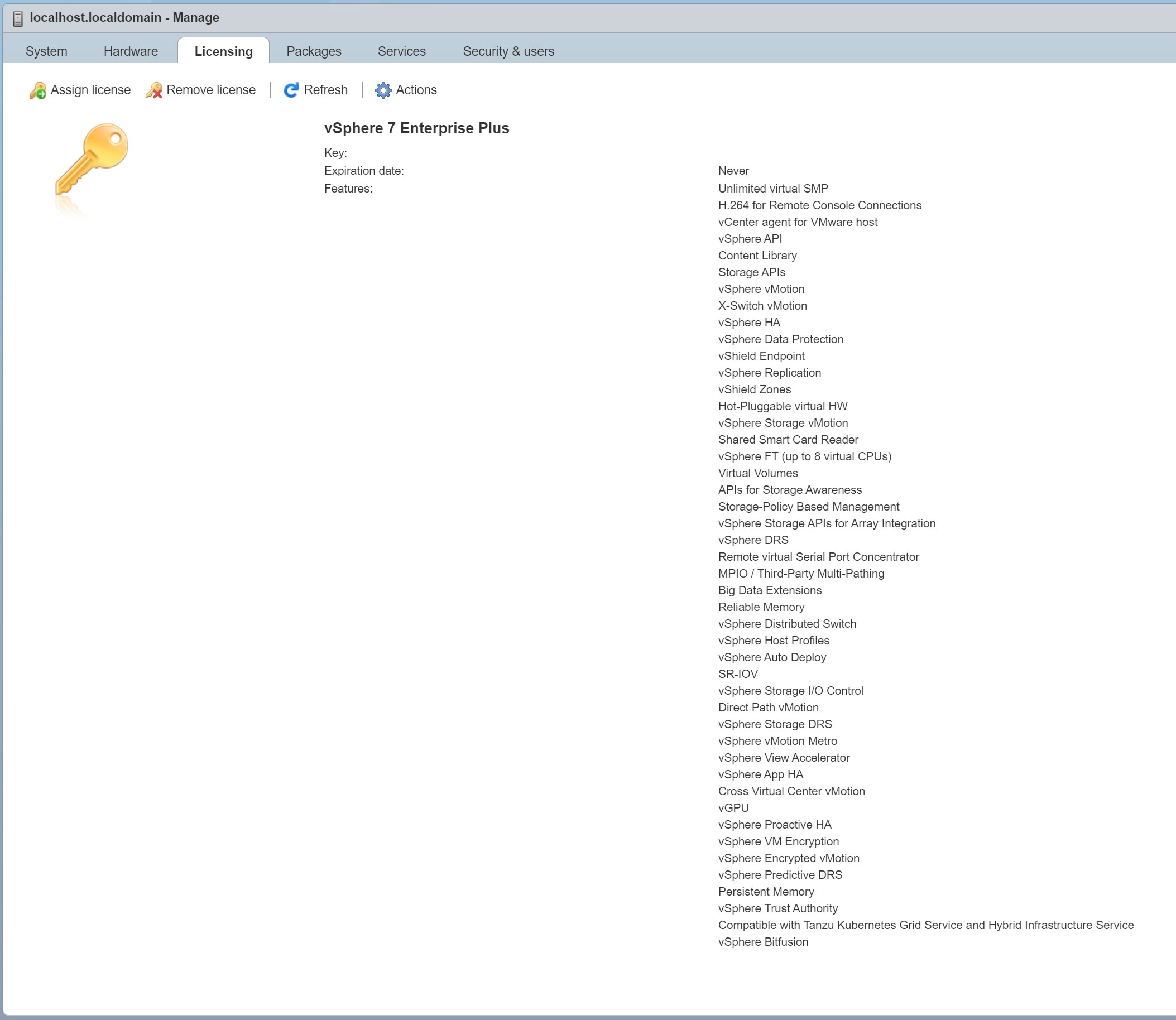Click the Assign license button
This screenshot has height=1020, width=1176.
90,89
